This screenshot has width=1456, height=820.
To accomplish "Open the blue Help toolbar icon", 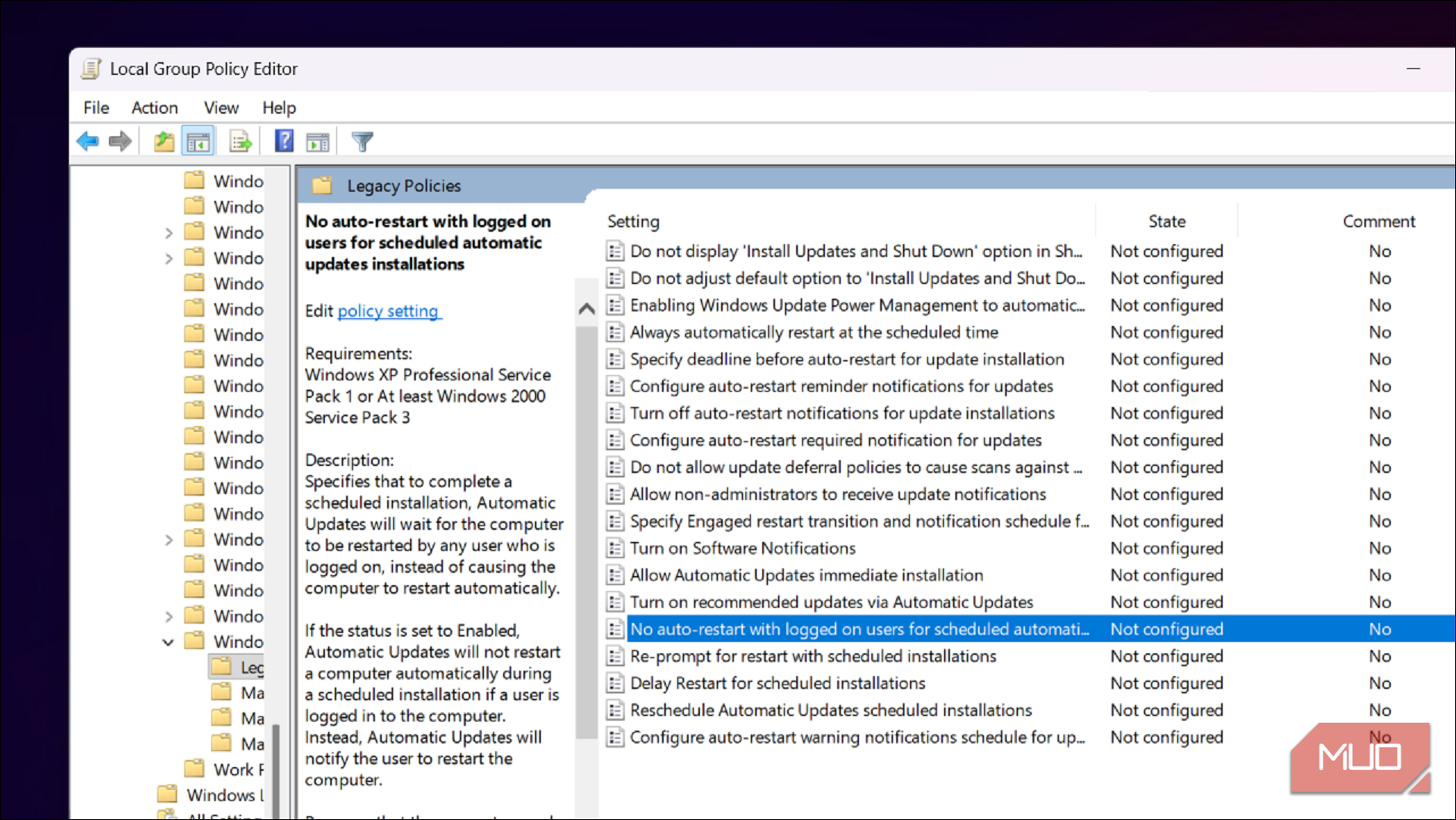I will 283,141.
